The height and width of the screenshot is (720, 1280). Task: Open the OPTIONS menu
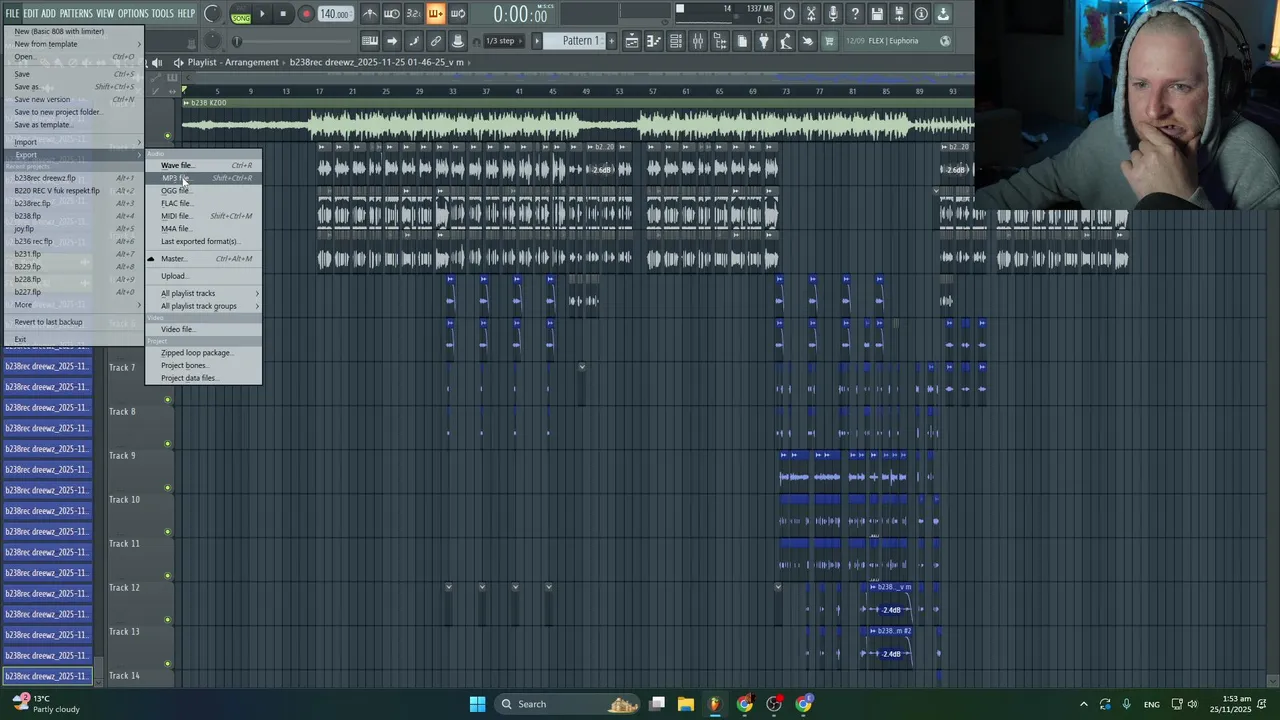click(x=133, y=14)
